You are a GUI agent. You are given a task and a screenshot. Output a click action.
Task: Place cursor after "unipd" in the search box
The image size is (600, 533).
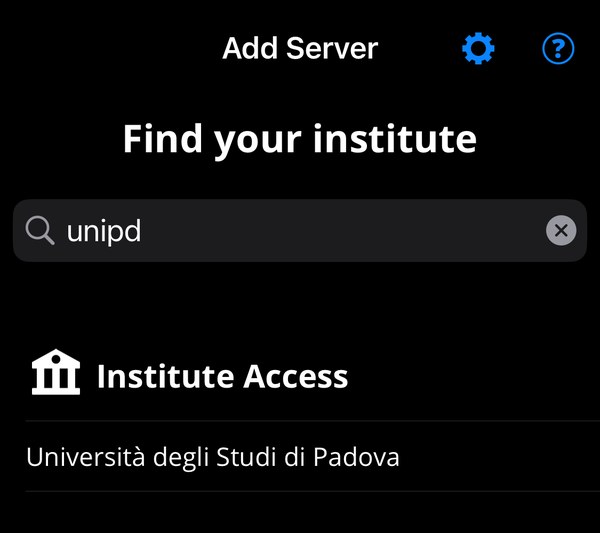click(x=146, y=231)
